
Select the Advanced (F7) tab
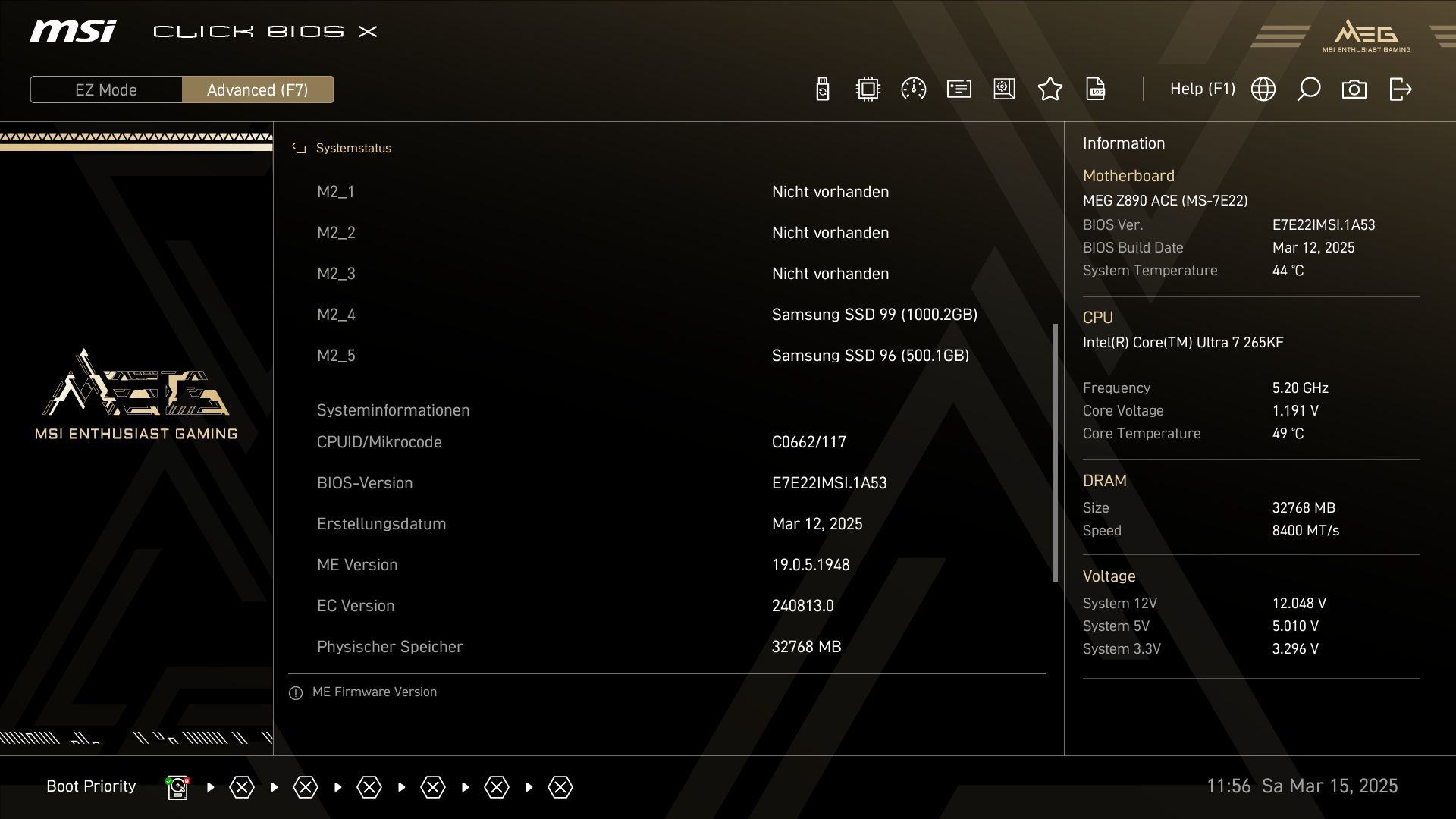pyautogui.click(x=257, y=89)
